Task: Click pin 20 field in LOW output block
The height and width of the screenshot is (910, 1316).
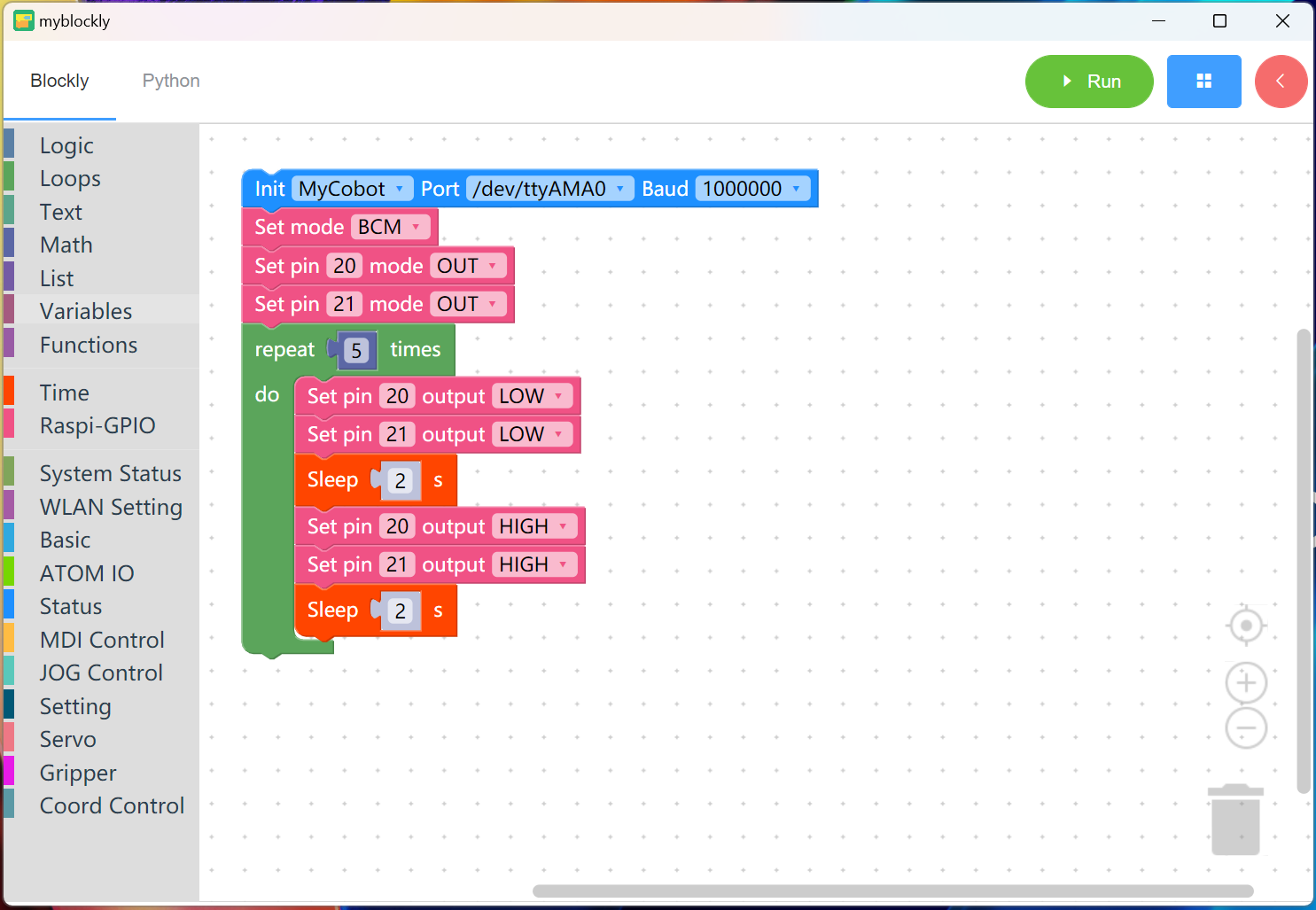Action: coord(397,396)
